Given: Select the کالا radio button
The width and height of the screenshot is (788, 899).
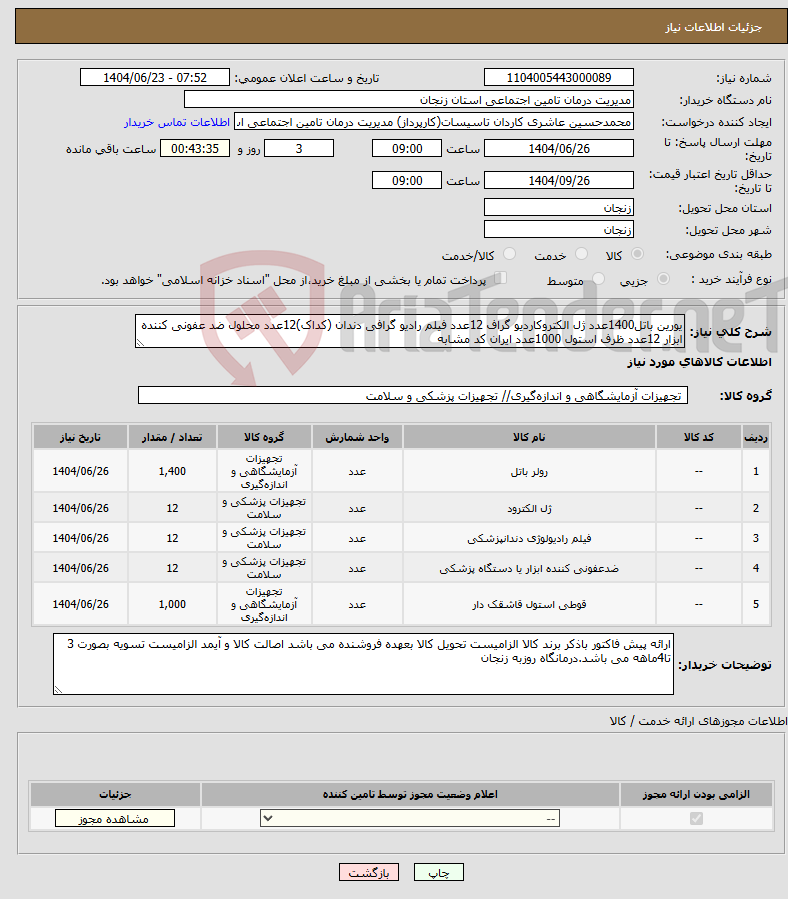Looking at the screenshot, I should pos(637,254).
